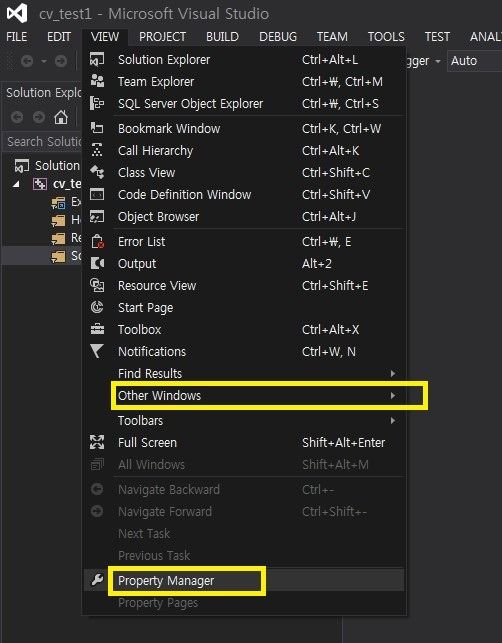Screen dimensions: 502x643
Task: Click Solution Explorer forward arrow icon
Action: point(39,118)
